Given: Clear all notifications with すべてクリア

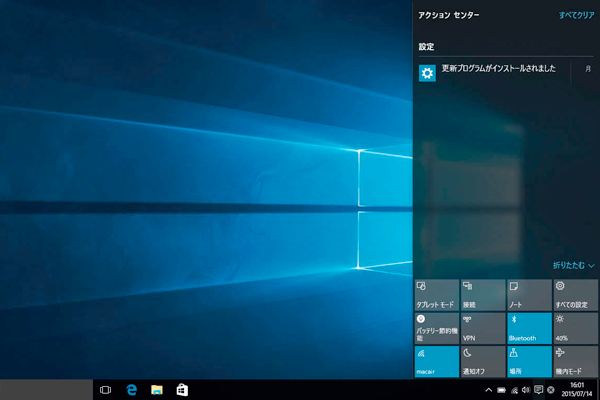Looking at the screenshot, I should coord(576,15).
